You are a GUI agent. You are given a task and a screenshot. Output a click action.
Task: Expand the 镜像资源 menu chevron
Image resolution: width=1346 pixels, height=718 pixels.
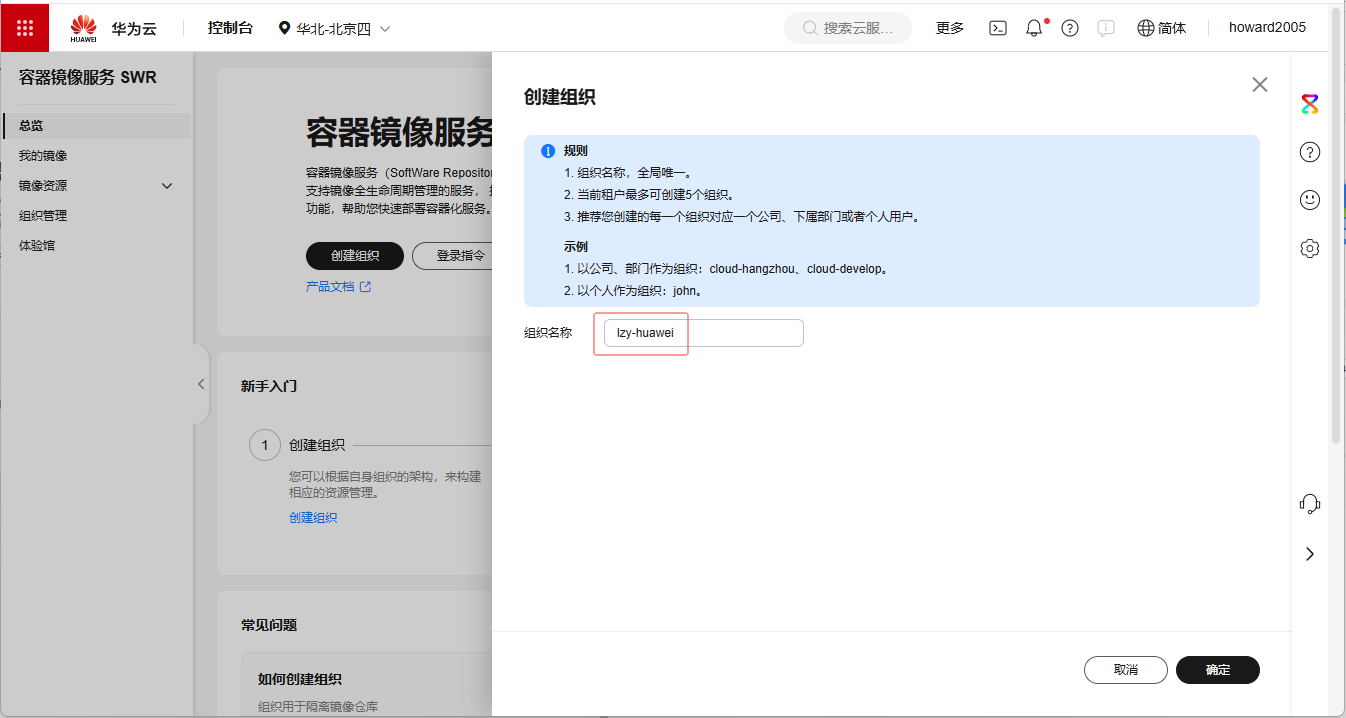click(167, 186)
